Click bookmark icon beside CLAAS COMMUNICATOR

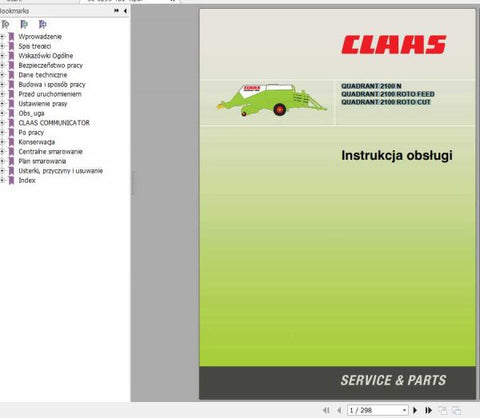[x=11, y=123]
